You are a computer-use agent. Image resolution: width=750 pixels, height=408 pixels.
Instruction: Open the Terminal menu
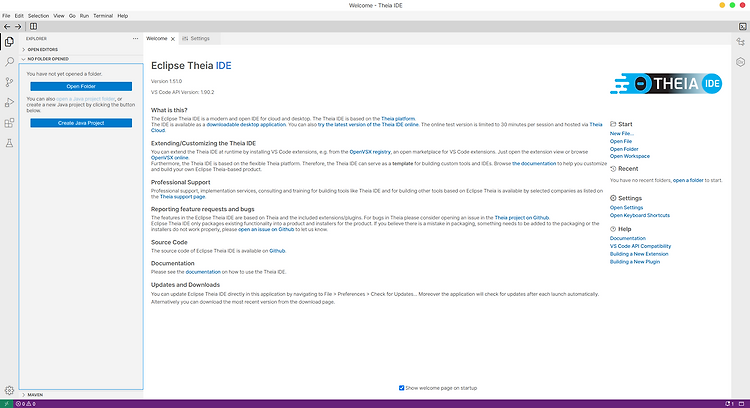(103, 16)
